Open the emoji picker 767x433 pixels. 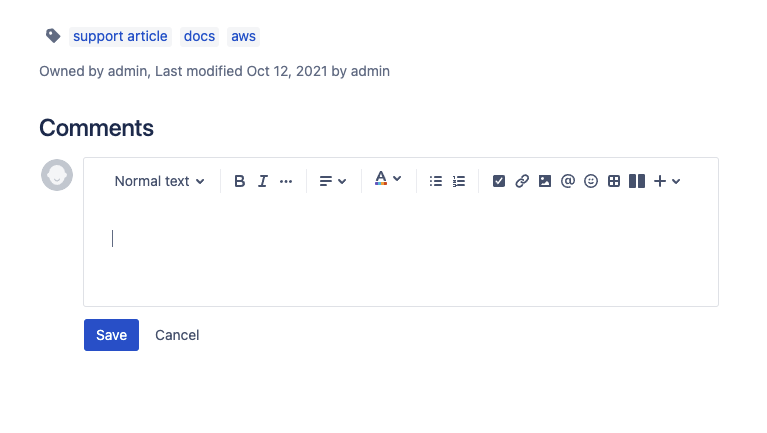[x=591, y=181]
